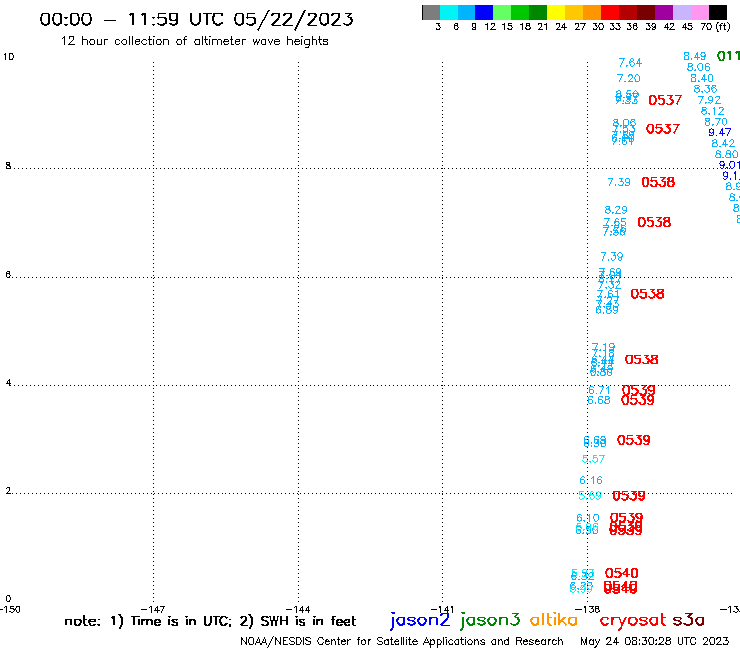Click the wave height value 8.80

point(726,154)
